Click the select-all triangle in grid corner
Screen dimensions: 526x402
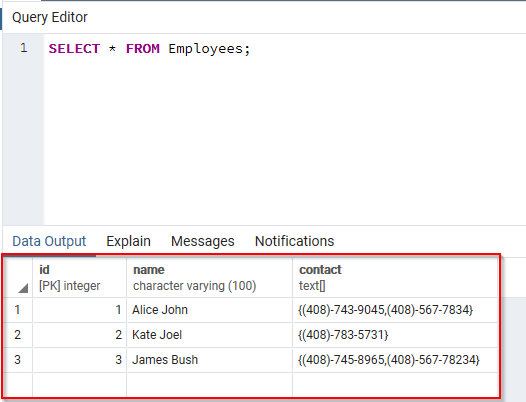tap(23, 288)
